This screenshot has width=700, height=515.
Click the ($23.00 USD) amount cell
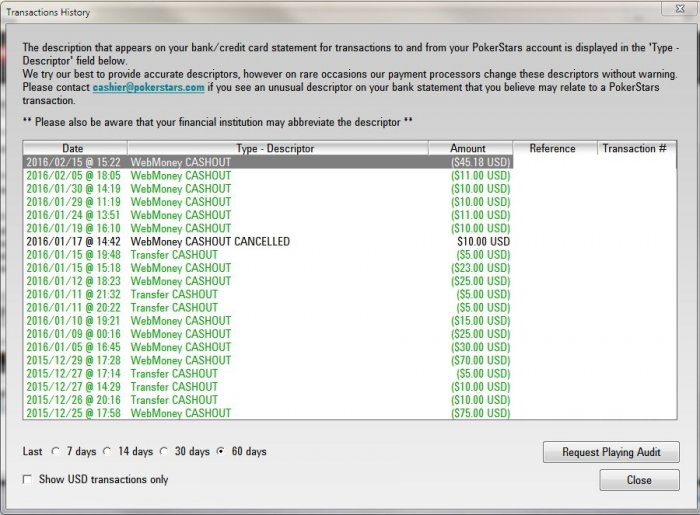click(x=480, y=268)
